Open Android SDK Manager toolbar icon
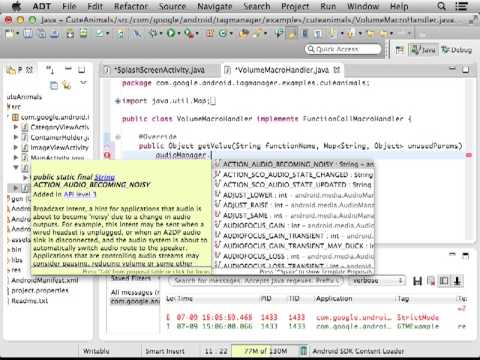This screenshot has height=360, width=480. click(x=70, y=33)
